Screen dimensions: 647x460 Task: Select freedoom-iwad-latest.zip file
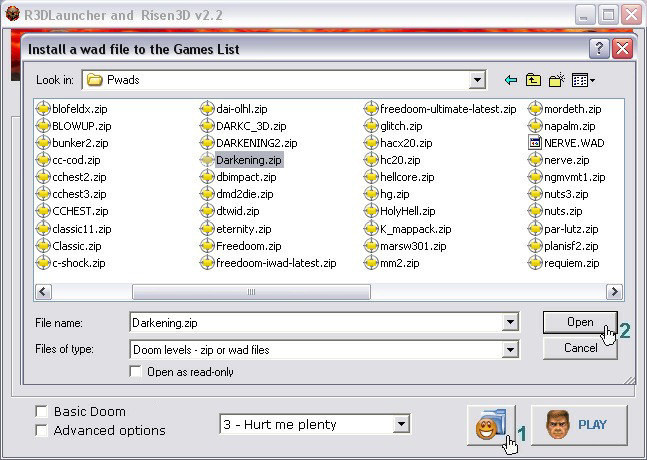pyautogui.click(x=276, y=263)
